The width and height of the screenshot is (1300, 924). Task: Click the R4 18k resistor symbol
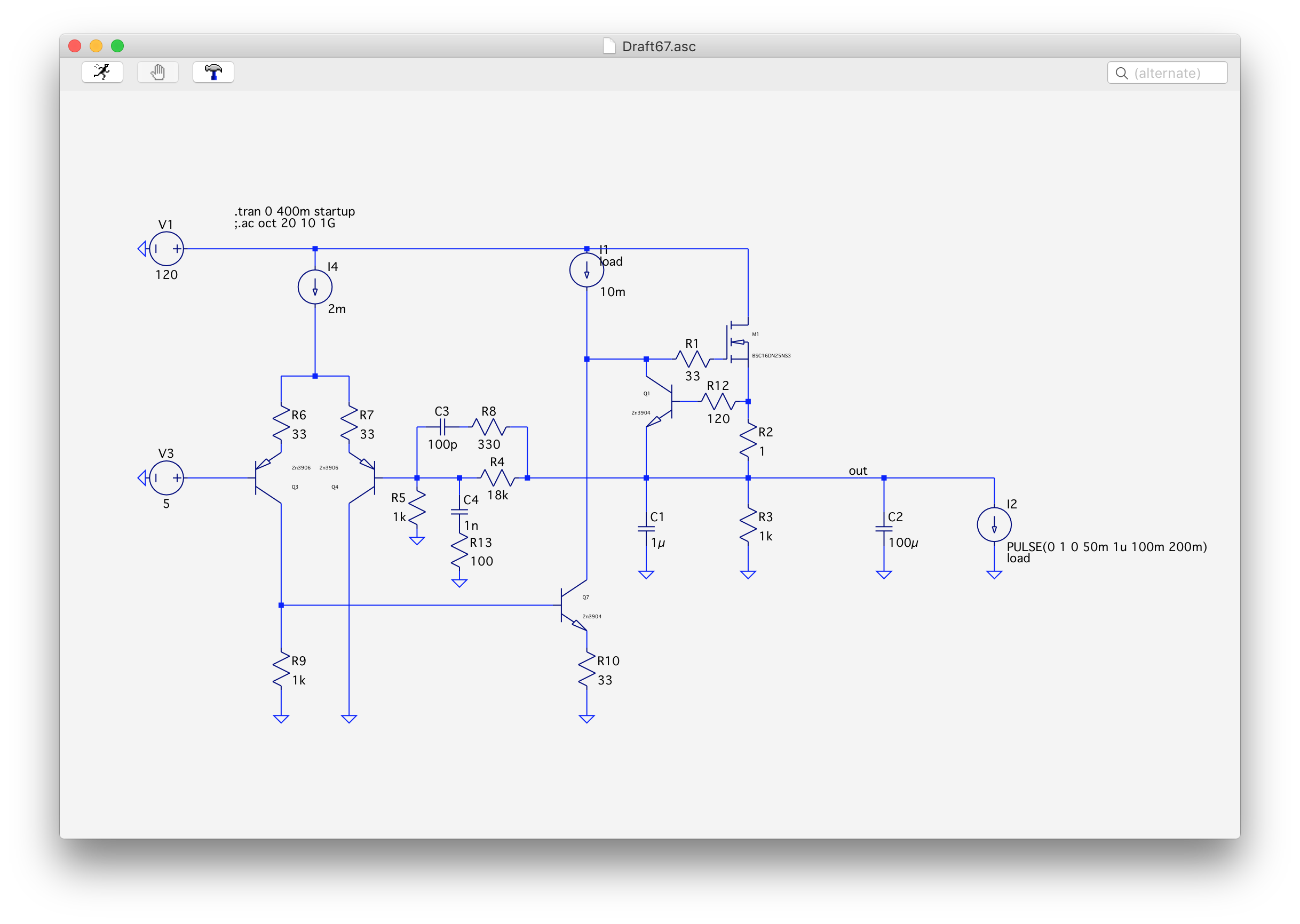(x=497, y=478)
